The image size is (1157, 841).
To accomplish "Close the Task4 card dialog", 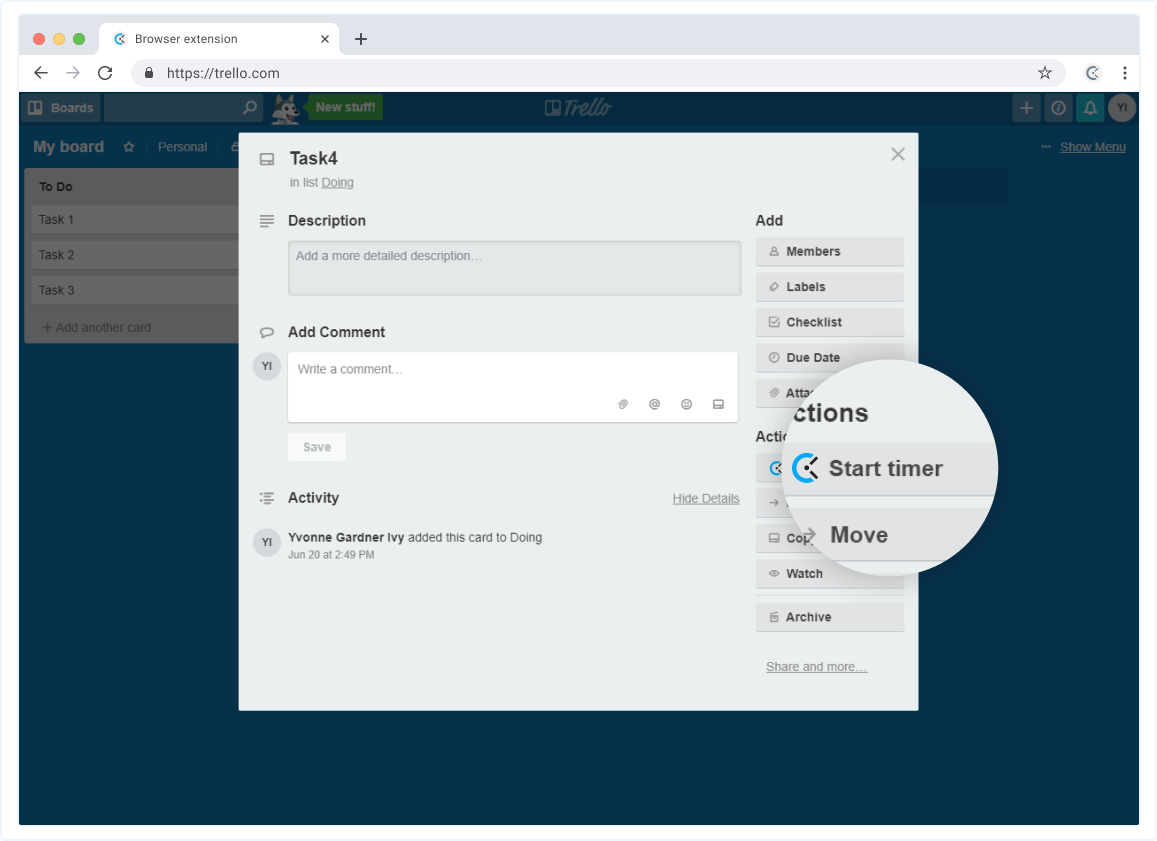I will coord(897,154).
